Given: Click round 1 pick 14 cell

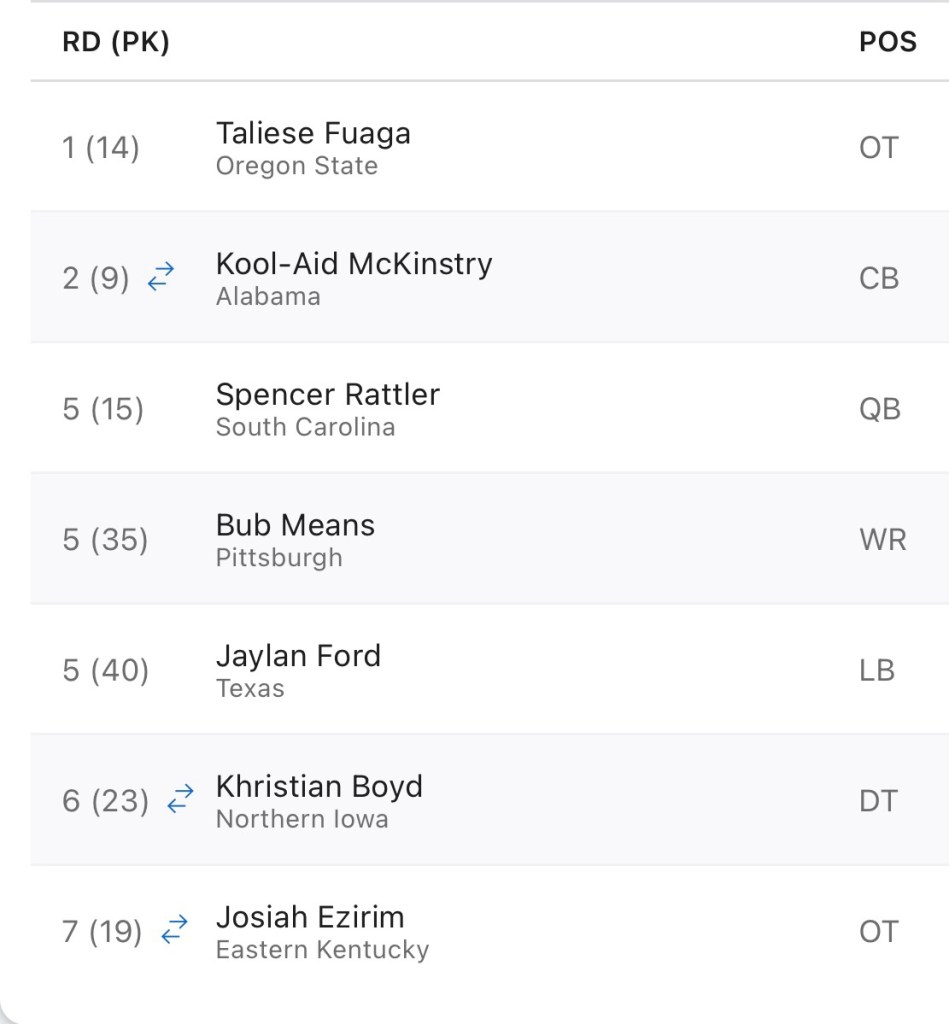Looking at the screenshot, I should tap(100, 148).
